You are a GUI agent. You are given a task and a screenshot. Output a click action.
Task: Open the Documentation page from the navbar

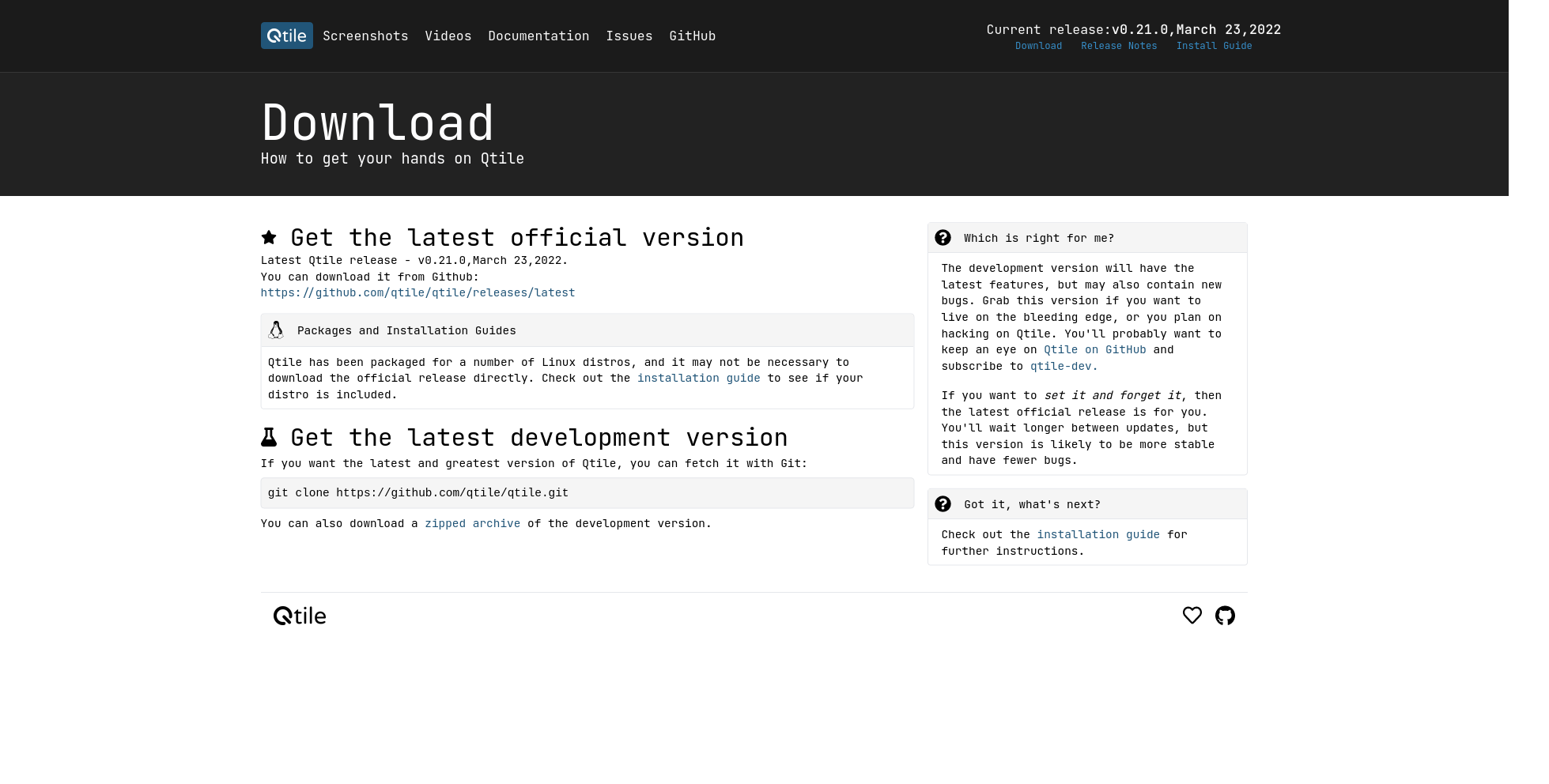(x=538, y=36)
